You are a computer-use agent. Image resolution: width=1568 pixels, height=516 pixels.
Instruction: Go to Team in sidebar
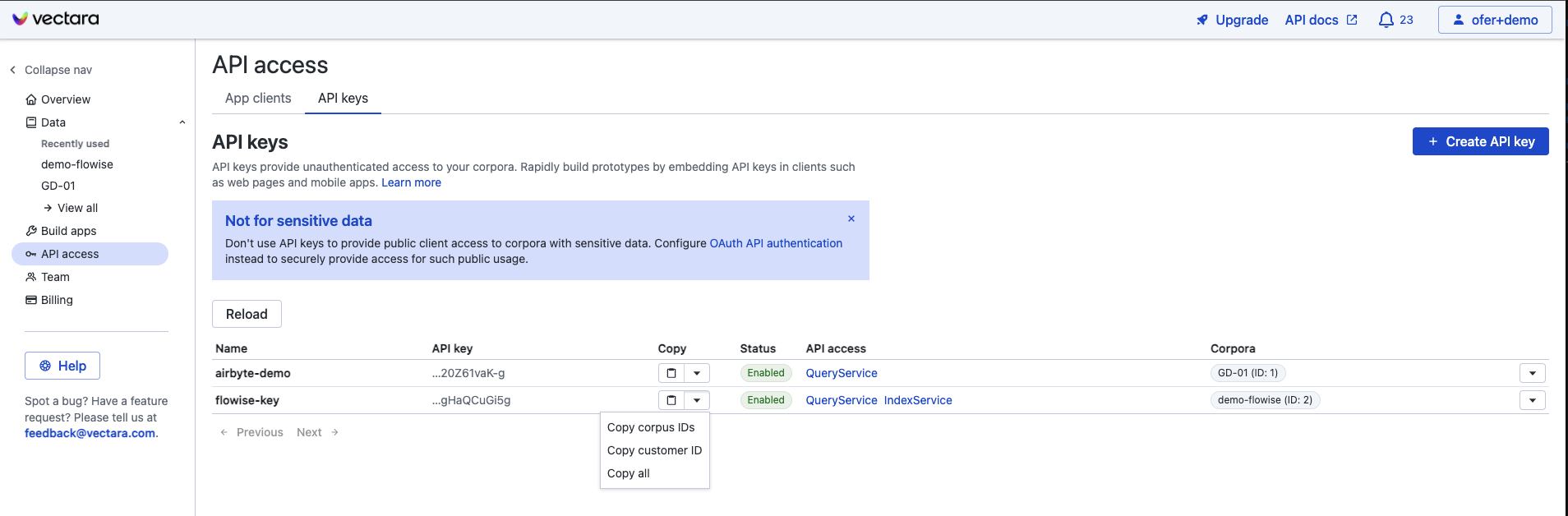click(x=55, y=277)
